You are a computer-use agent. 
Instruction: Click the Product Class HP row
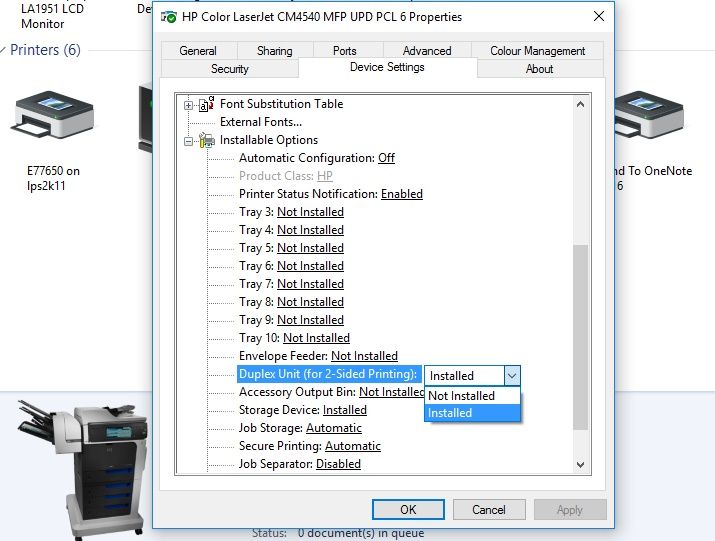(286, 176)
